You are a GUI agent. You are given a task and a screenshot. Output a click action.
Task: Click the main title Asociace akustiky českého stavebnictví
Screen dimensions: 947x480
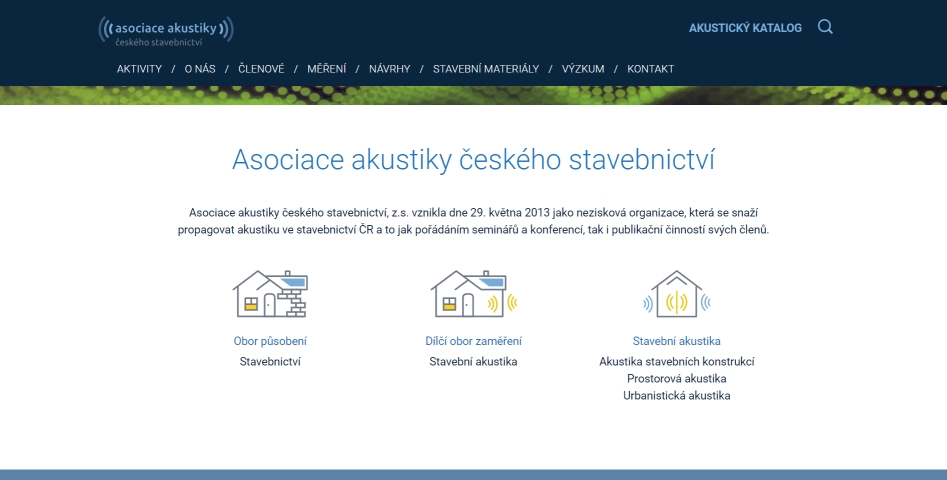coord(474,159)
